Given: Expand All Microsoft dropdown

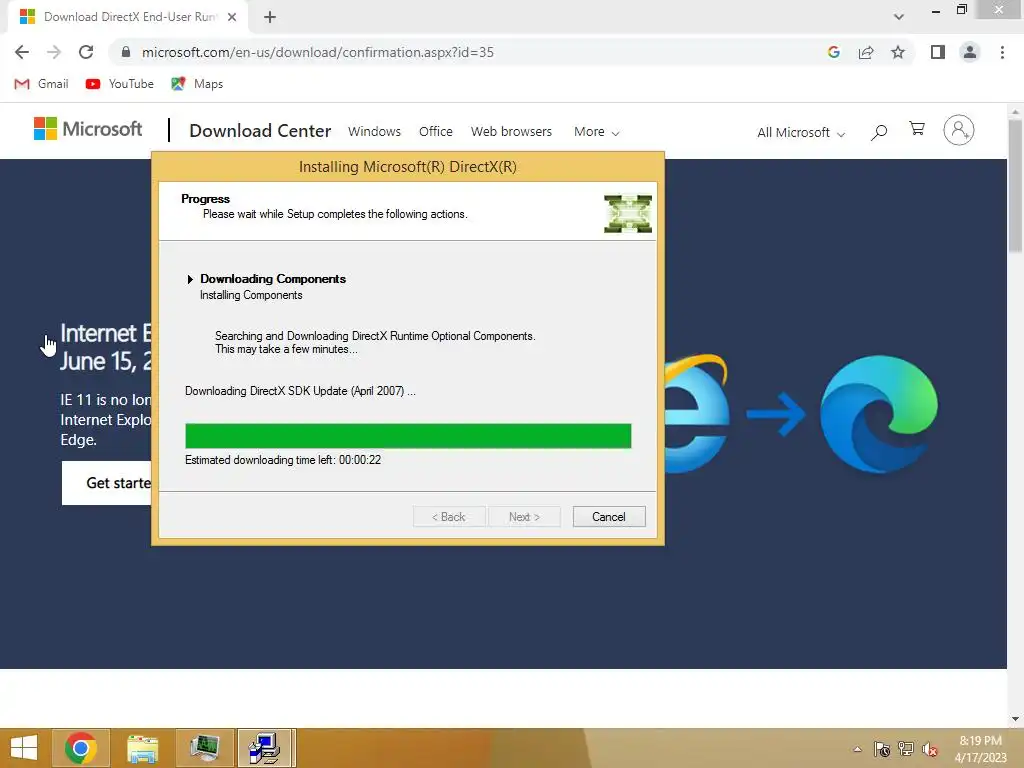Looking at the screenshot, I should point(801,133).
